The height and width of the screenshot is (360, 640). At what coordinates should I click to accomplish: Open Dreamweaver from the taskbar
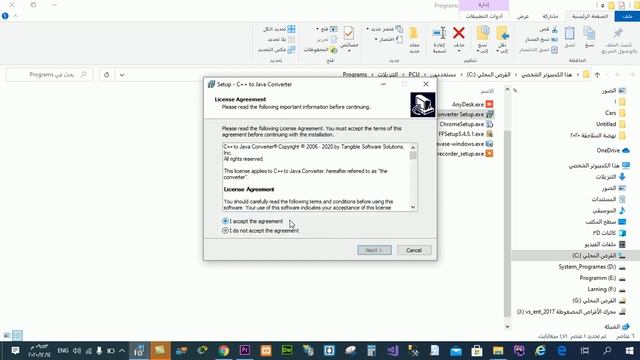(x=287, y=351)
